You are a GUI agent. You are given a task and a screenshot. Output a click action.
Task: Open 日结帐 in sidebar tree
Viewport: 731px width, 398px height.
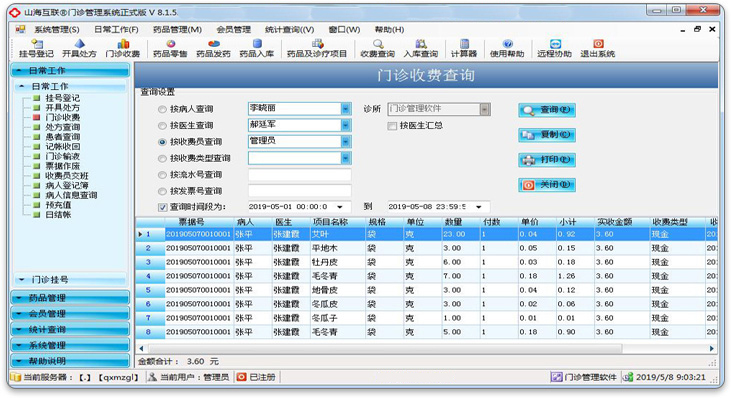point(58,215)
